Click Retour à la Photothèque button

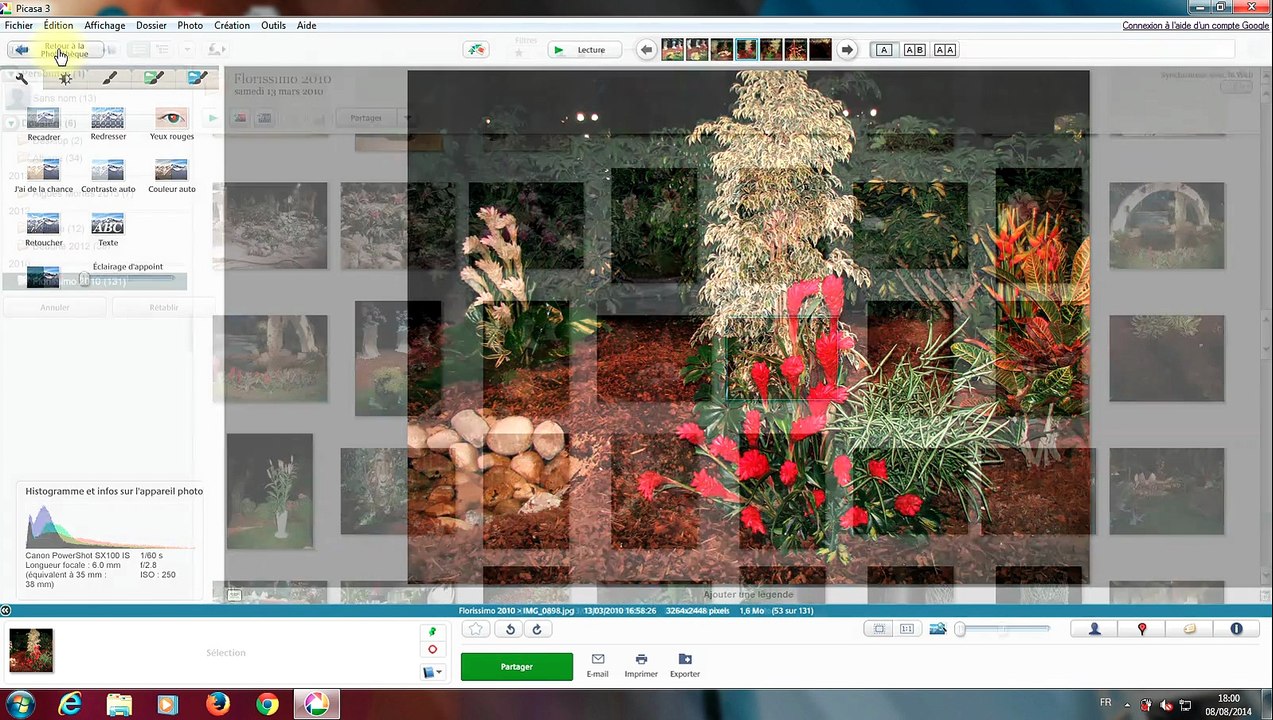coord(56,49)
